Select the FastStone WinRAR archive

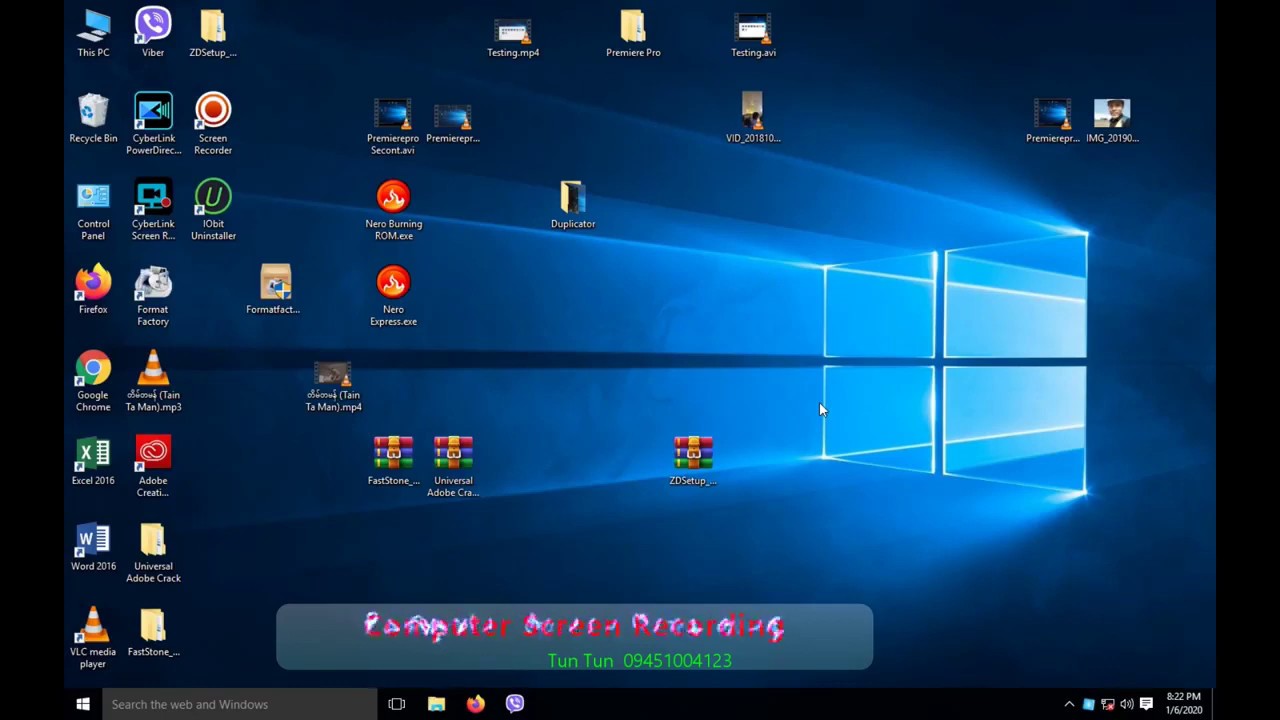coord(393,461)
